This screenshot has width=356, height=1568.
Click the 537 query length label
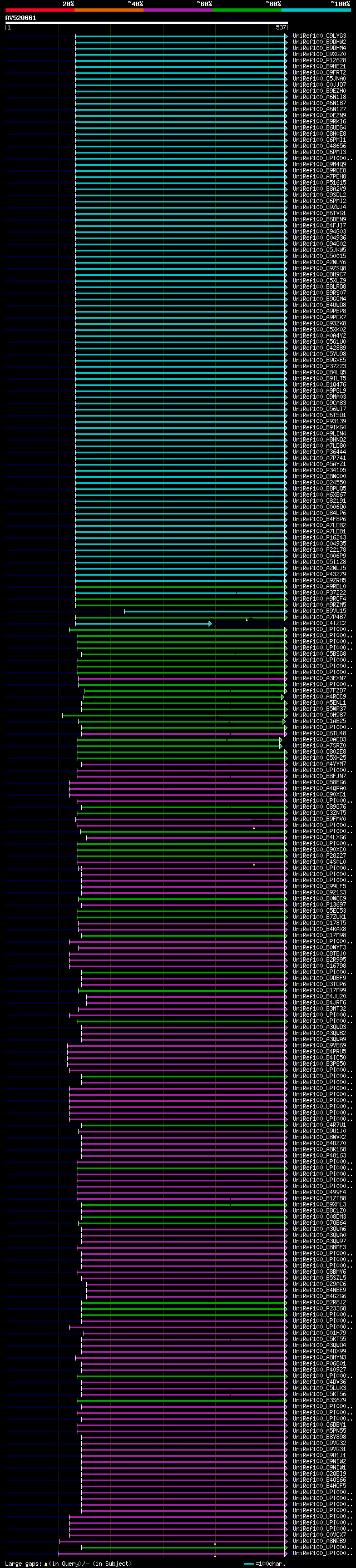280,27
